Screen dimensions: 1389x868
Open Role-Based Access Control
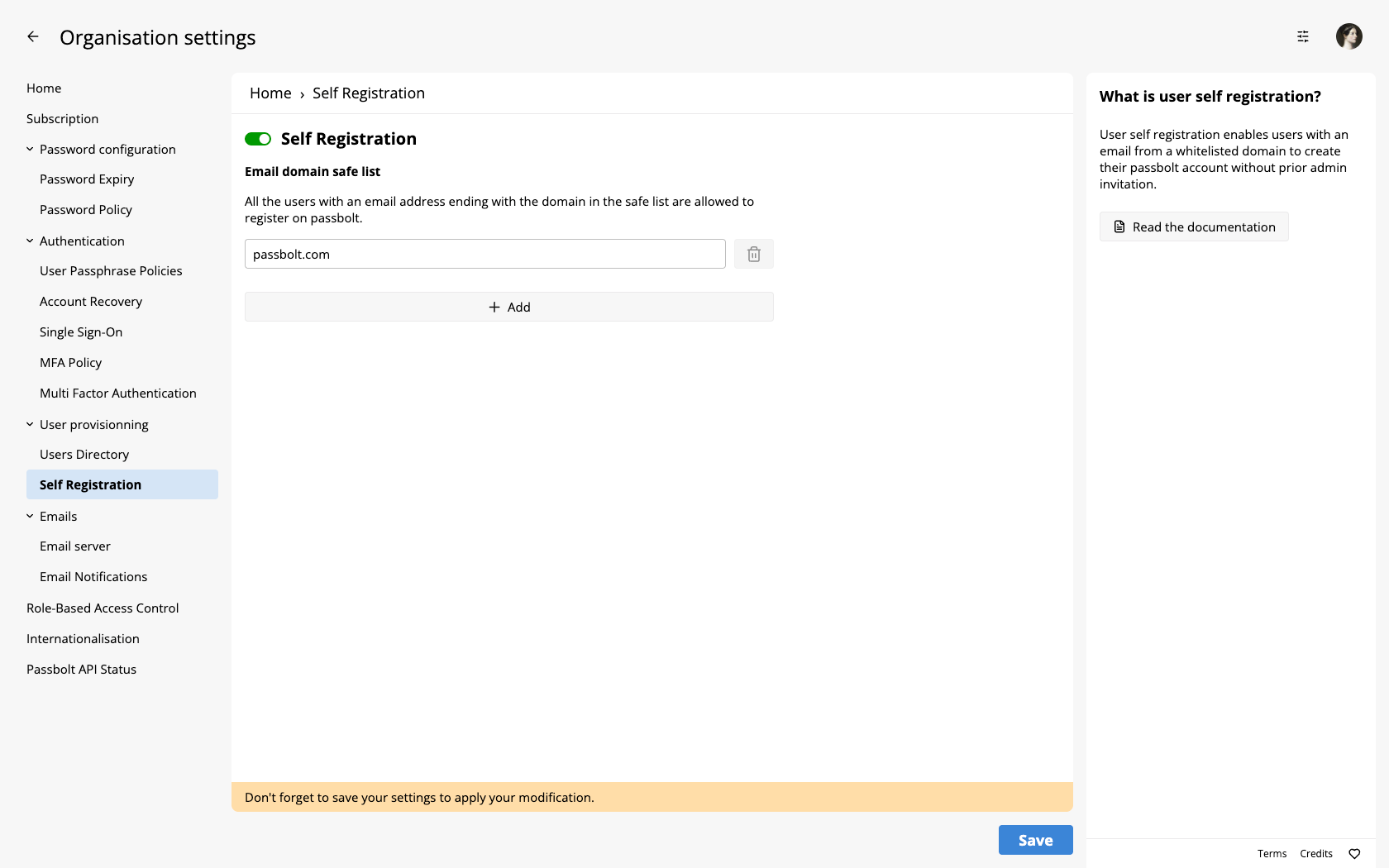103,608
